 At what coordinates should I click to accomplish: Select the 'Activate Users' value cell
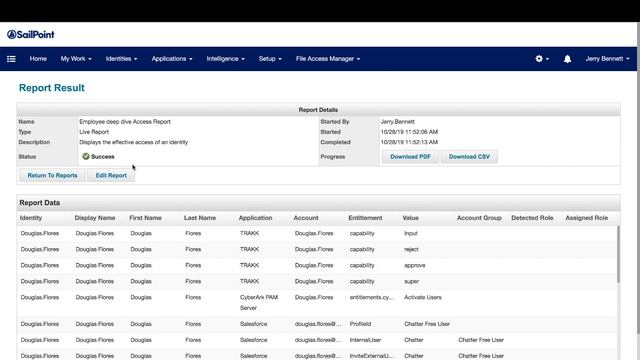point(423,297)
